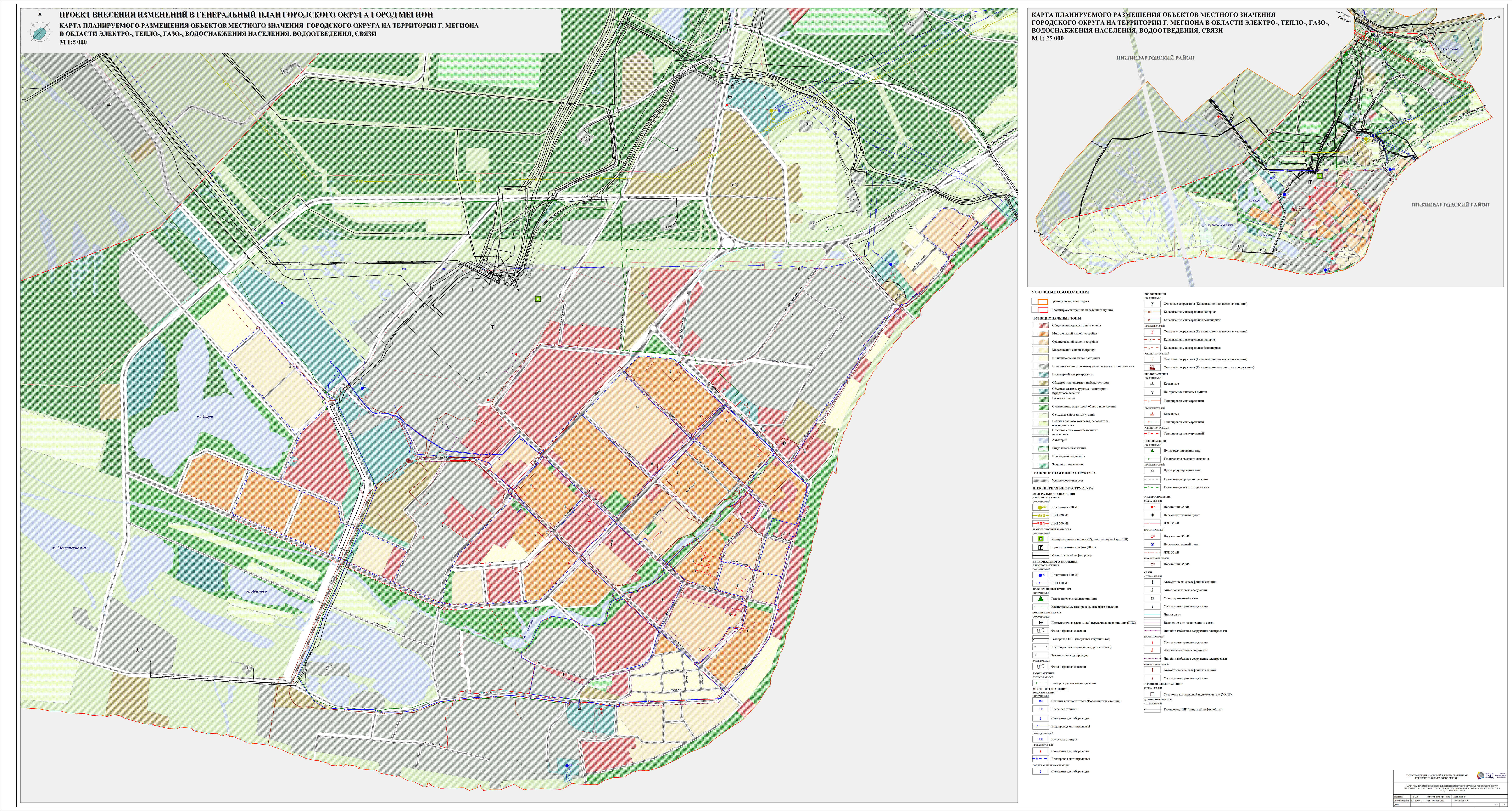Click the 'ТРАНСПОРТНАЯ ИНФРАСТРУКТУРА' legend heading
Viewport: 1512px width, 811px height.
(1064, 473)
